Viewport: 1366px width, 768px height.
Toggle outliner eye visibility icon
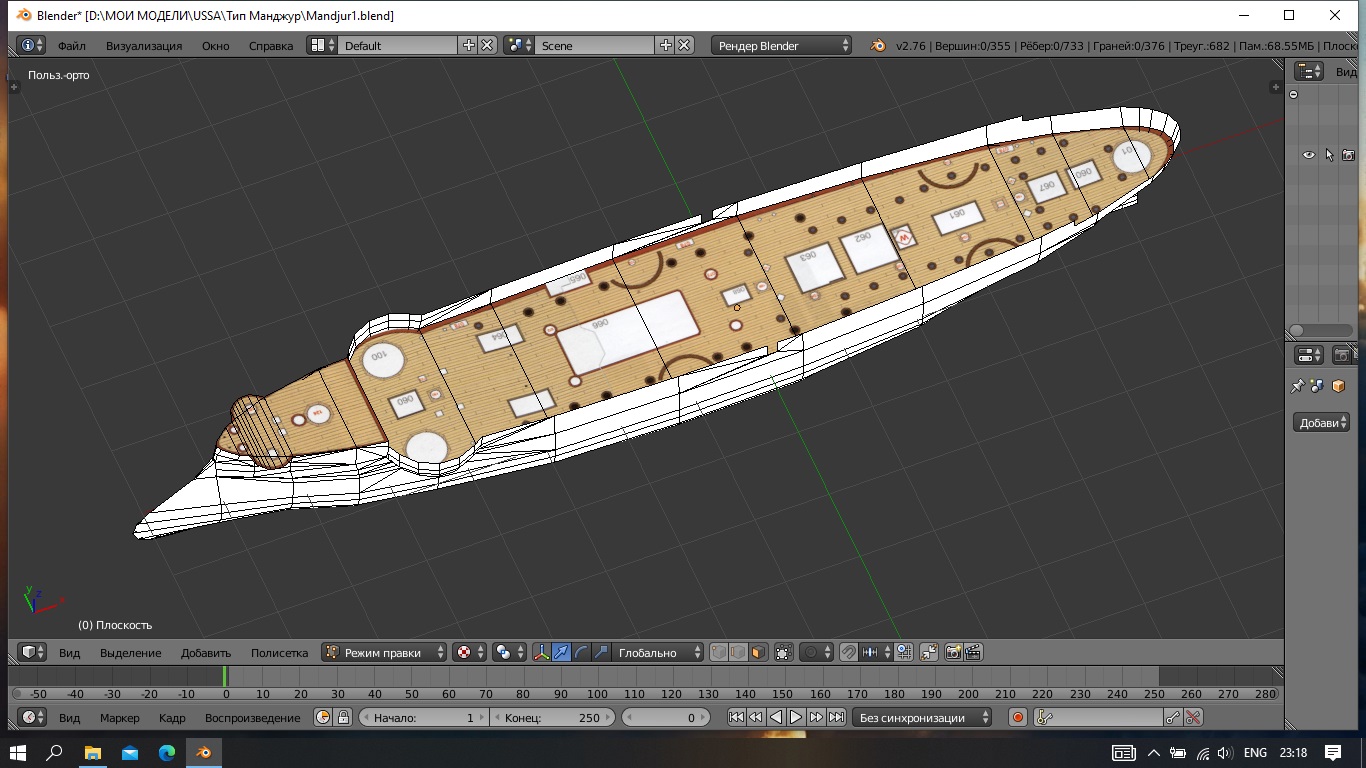pyautogui.click(x=1308, y=155)
